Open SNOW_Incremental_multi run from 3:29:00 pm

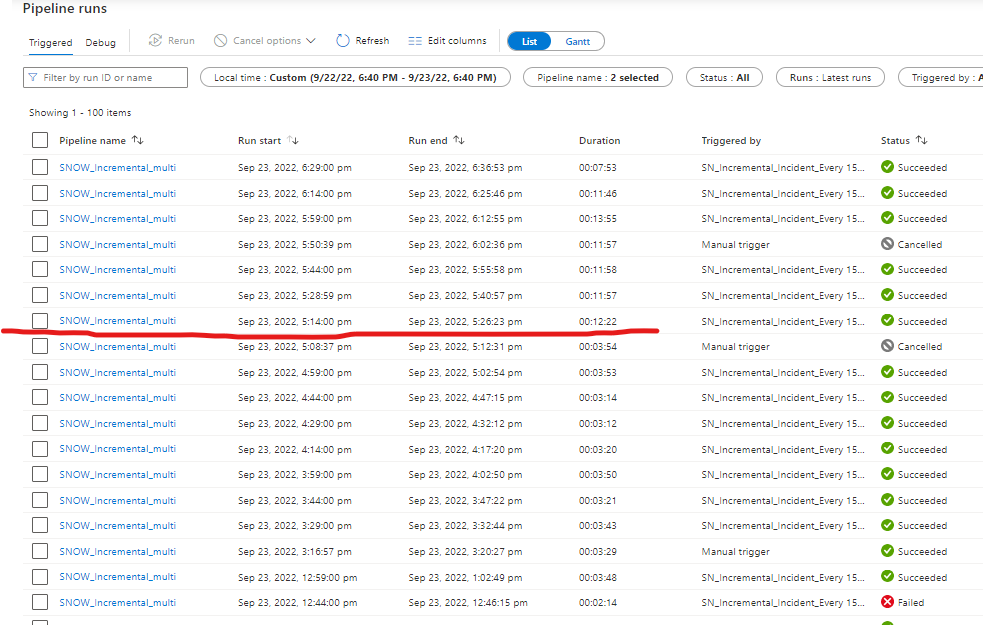[117, 525]
